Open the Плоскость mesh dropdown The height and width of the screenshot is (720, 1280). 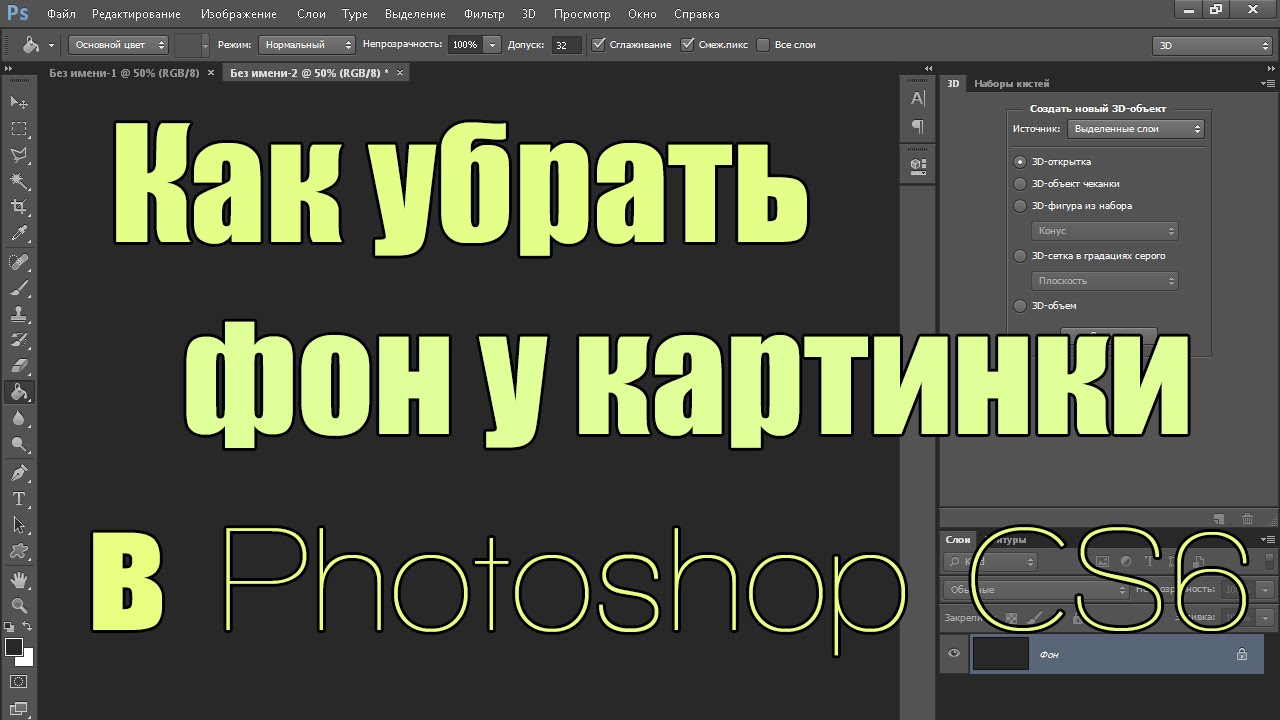[1105, 281]
